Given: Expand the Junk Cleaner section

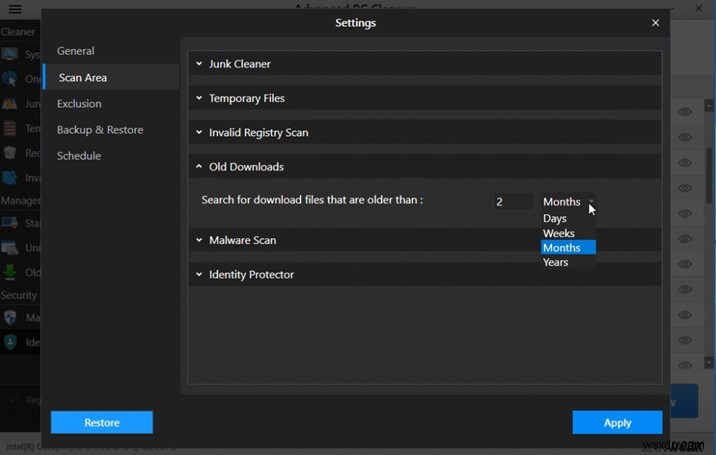Looking at the screenshot, I should [240, 64].
